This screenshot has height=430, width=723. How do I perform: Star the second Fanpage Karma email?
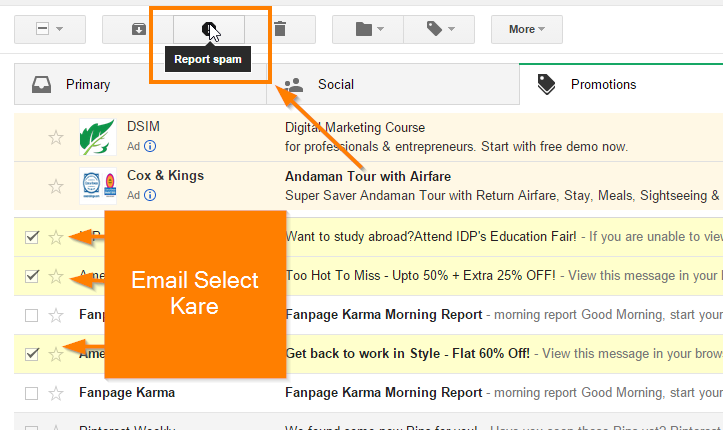56,393
